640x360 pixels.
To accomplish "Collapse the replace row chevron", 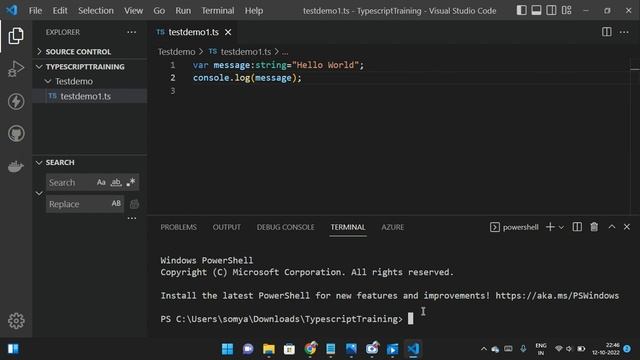I will pyautogui.click(x=39, y=193).
